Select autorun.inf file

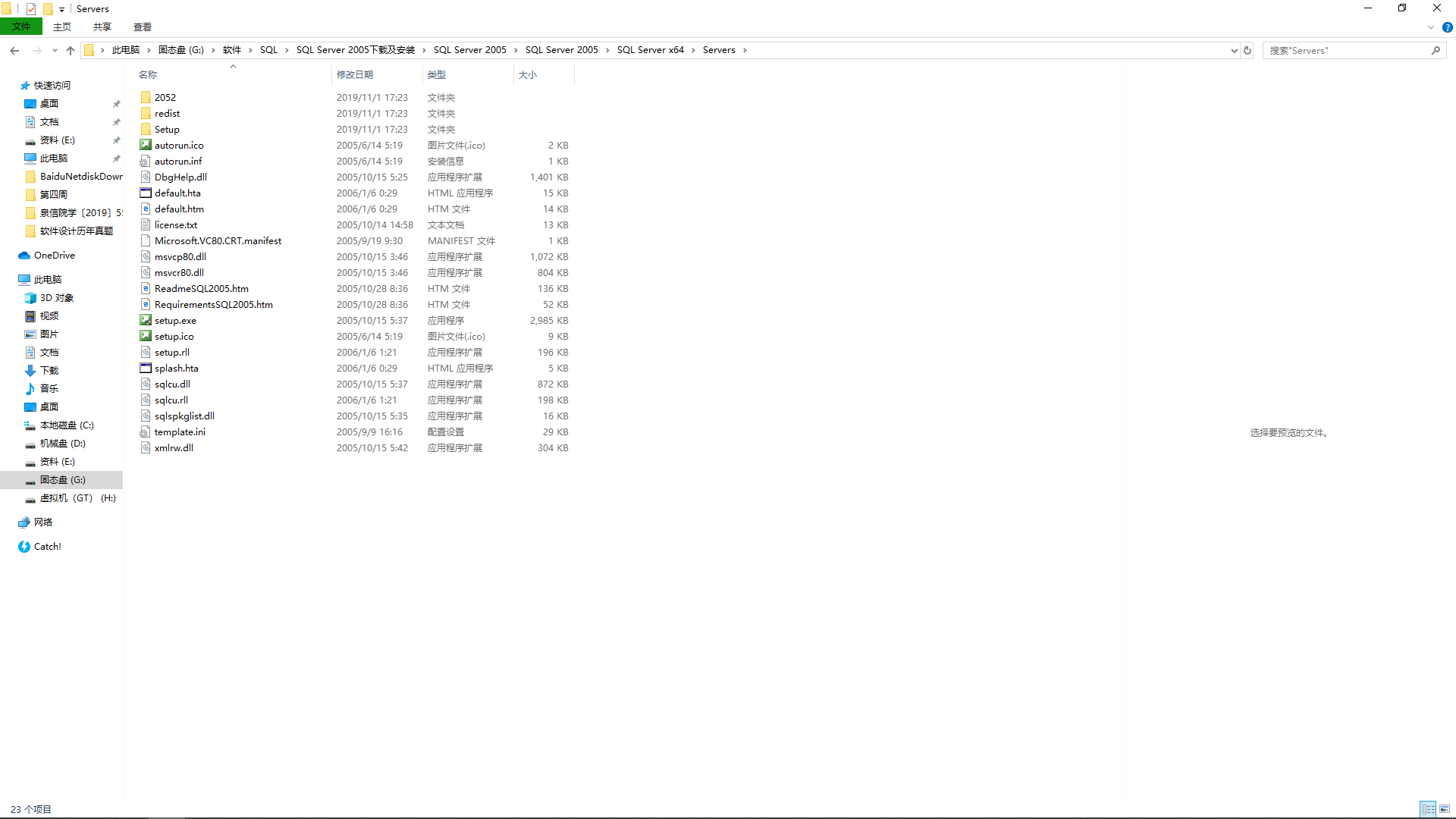pos(178,161)
